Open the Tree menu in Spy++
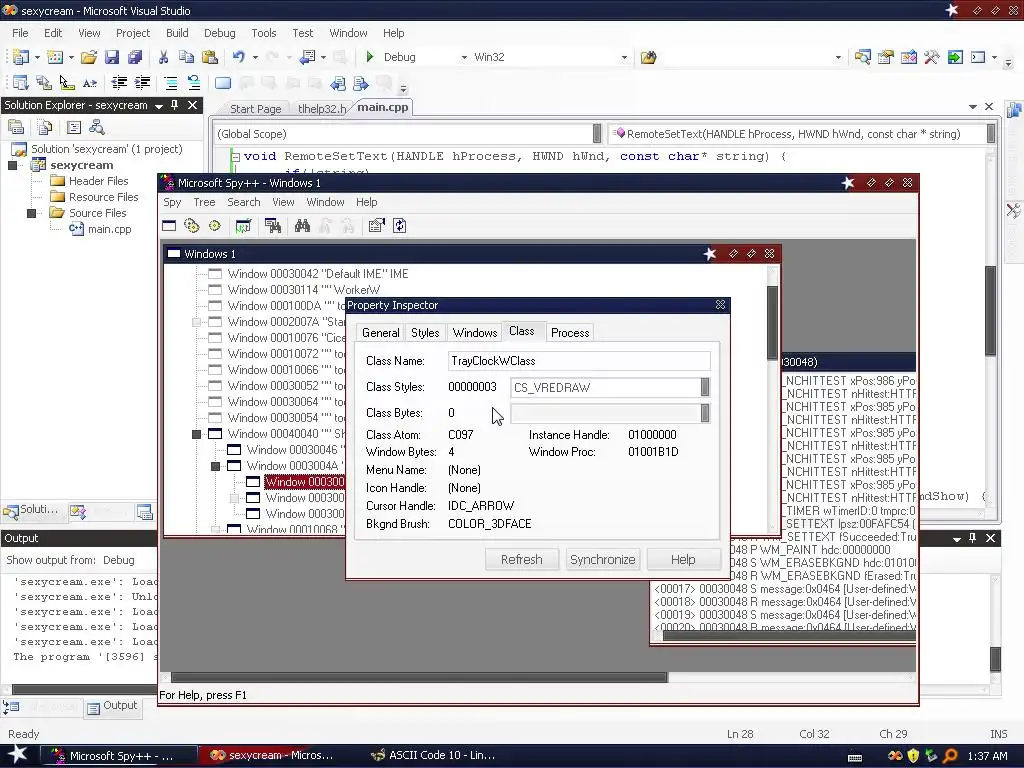 point(204,202)
